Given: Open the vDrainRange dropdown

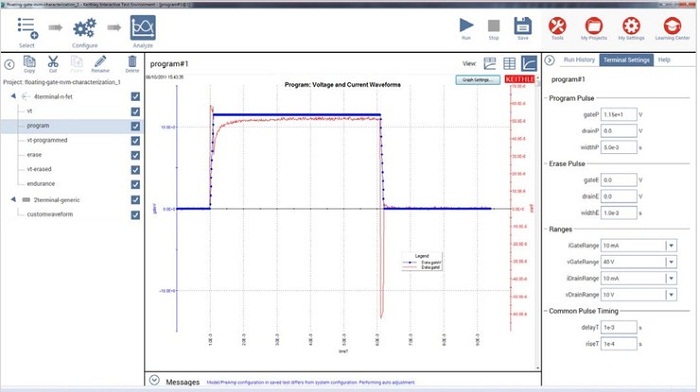Looking at the screenshot, I should click(x=671, y=295).
